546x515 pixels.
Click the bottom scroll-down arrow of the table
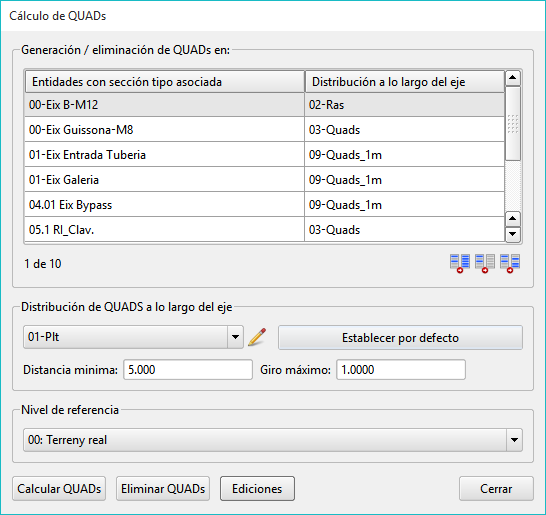point(513,234)
